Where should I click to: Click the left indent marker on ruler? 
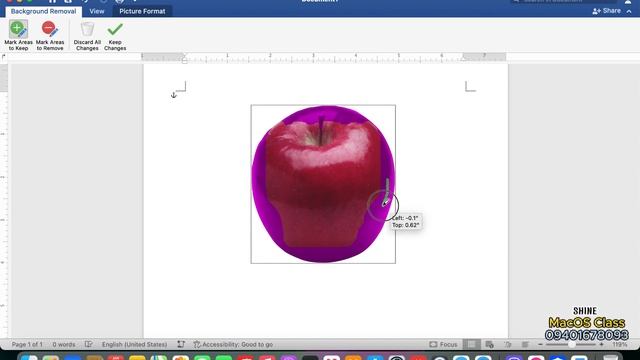(184, 60)
